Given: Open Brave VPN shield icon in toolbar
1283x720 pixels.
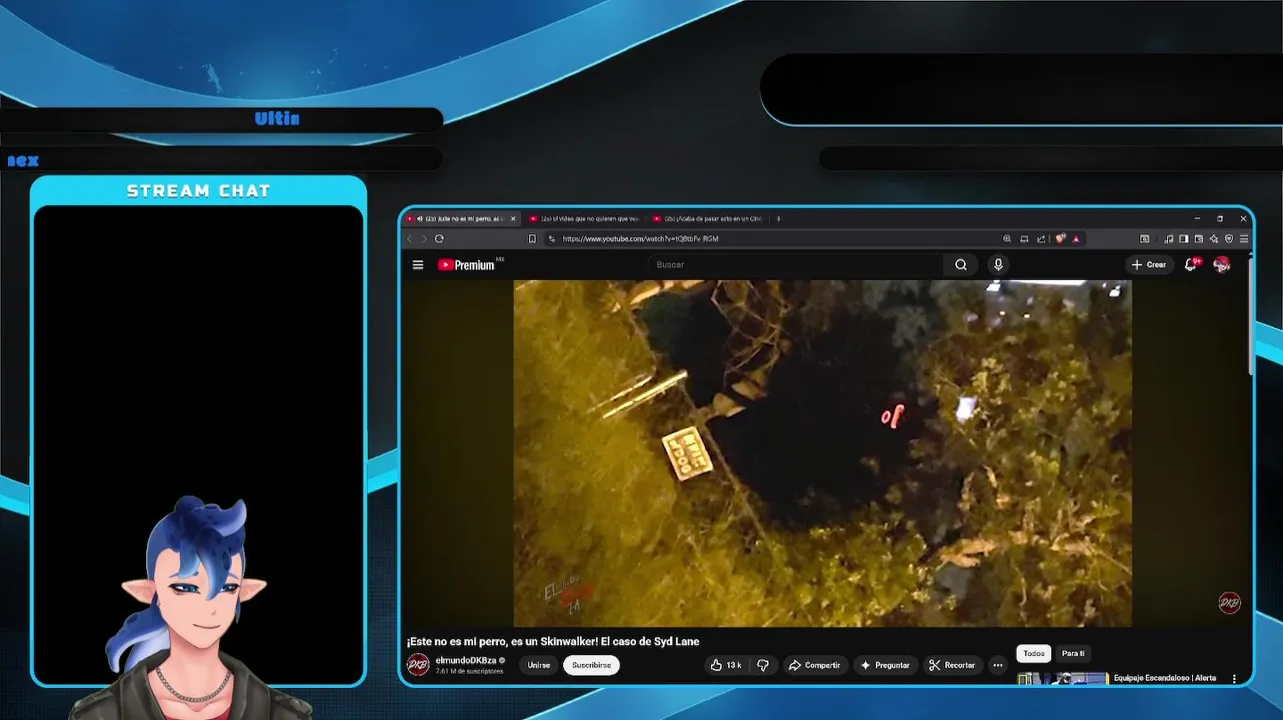Looking at the screenshot, I should pyautogui.click(x=1229, y=239).
